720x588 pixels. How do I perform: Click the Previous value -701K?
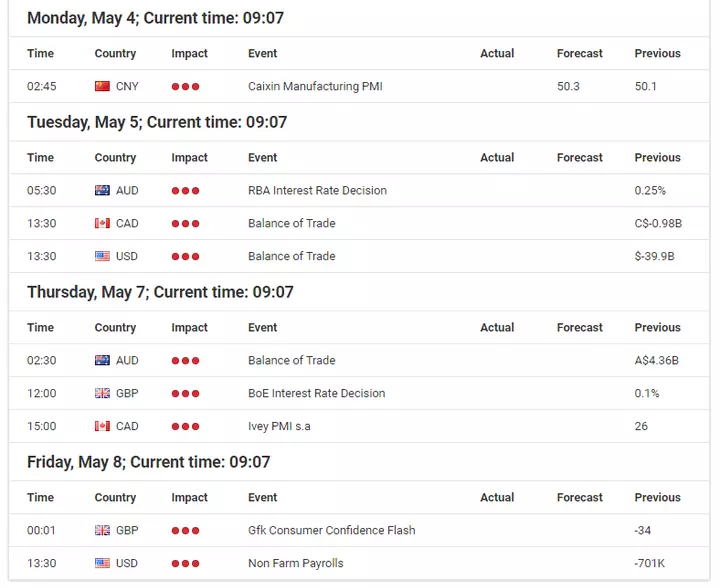point(649,563)
